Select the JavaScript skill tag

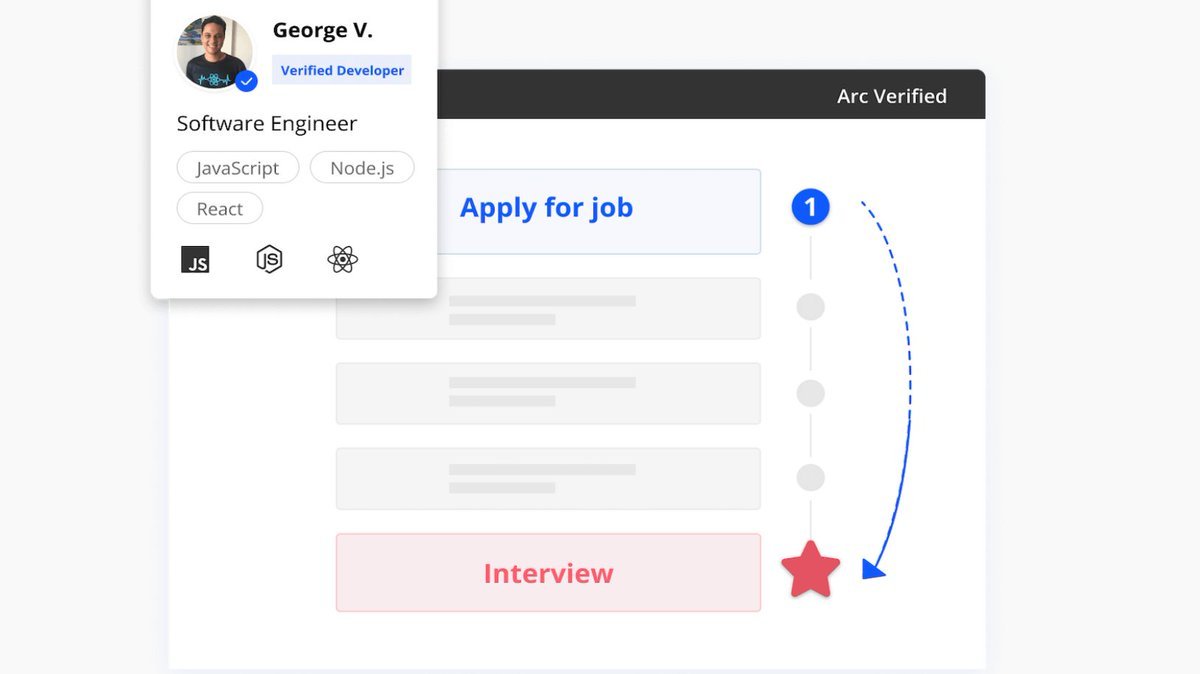click(x=238, y=168)
